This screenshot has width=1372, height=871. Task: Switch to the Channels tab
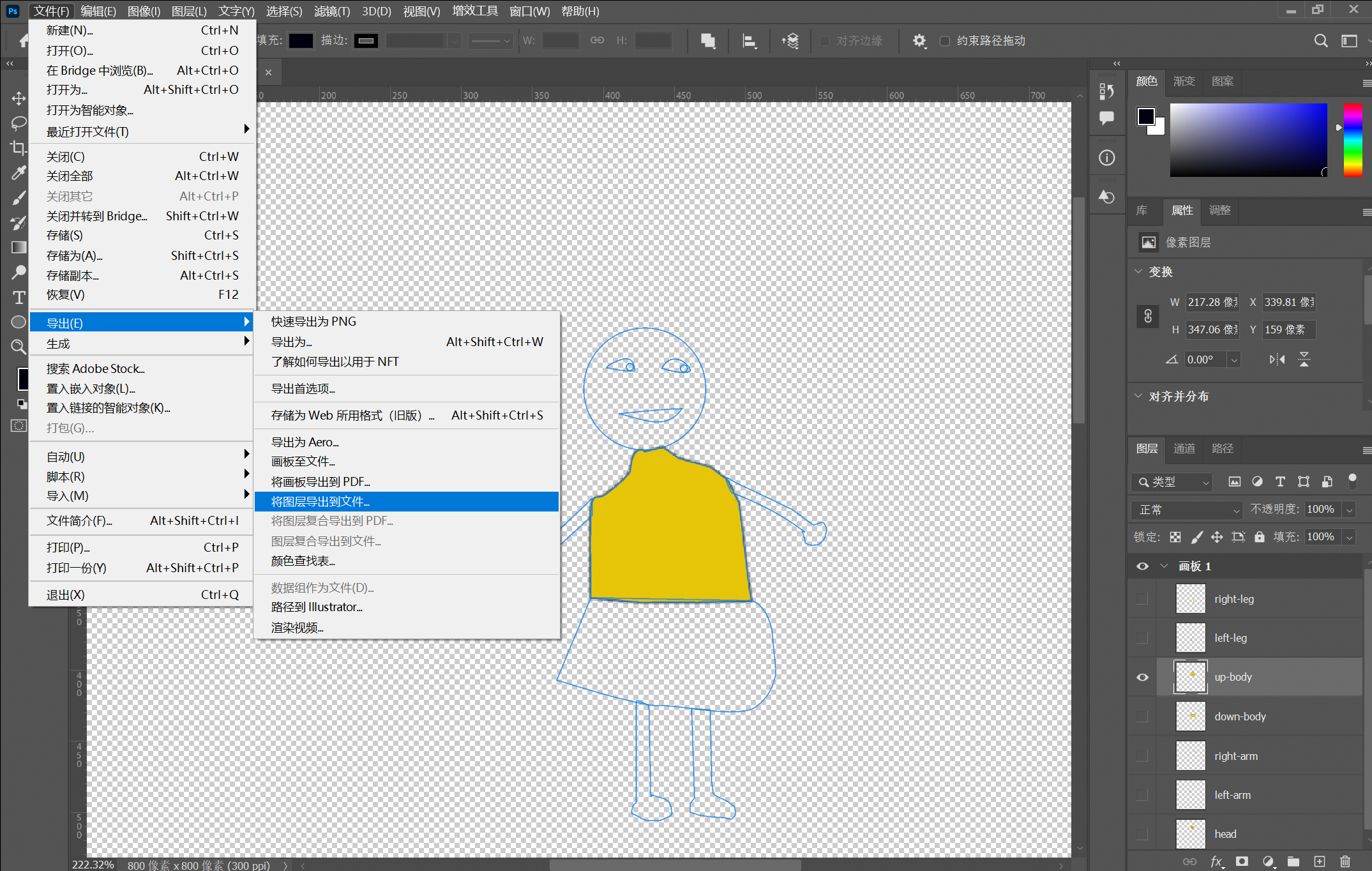(1184, 448)
